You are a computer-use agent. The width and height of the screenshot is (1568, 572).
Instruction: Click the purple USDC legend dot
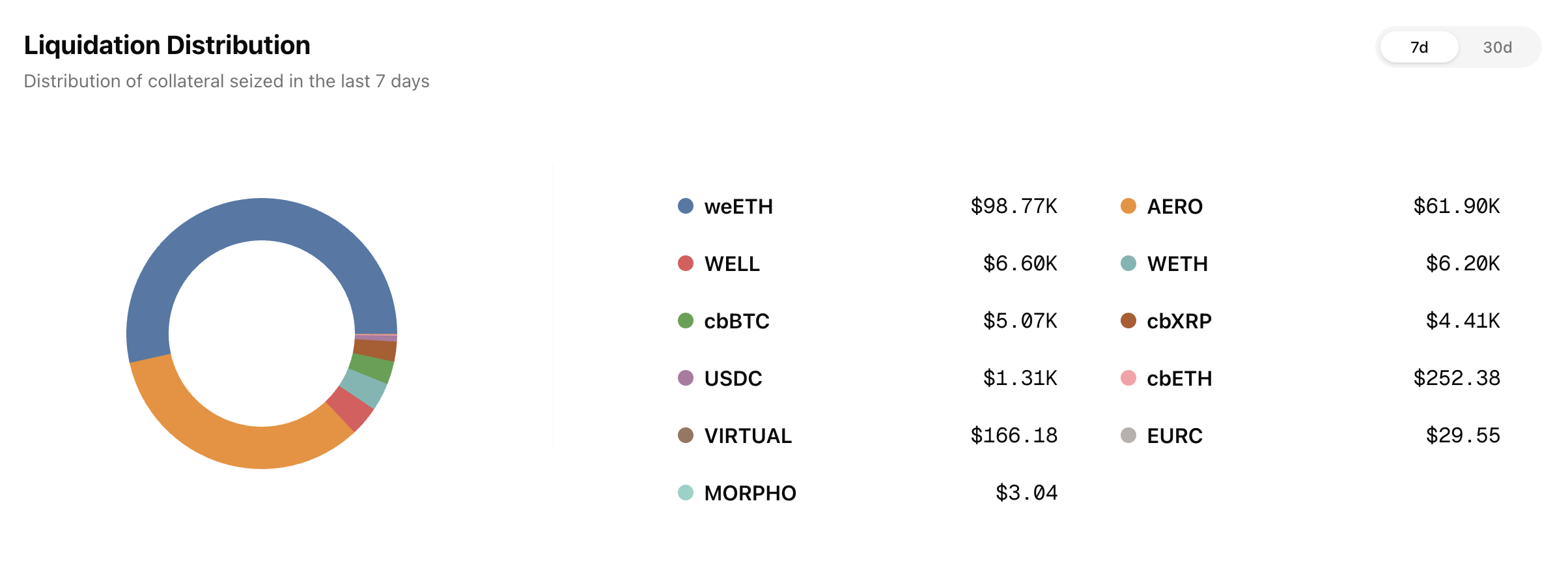pos(686,379)
